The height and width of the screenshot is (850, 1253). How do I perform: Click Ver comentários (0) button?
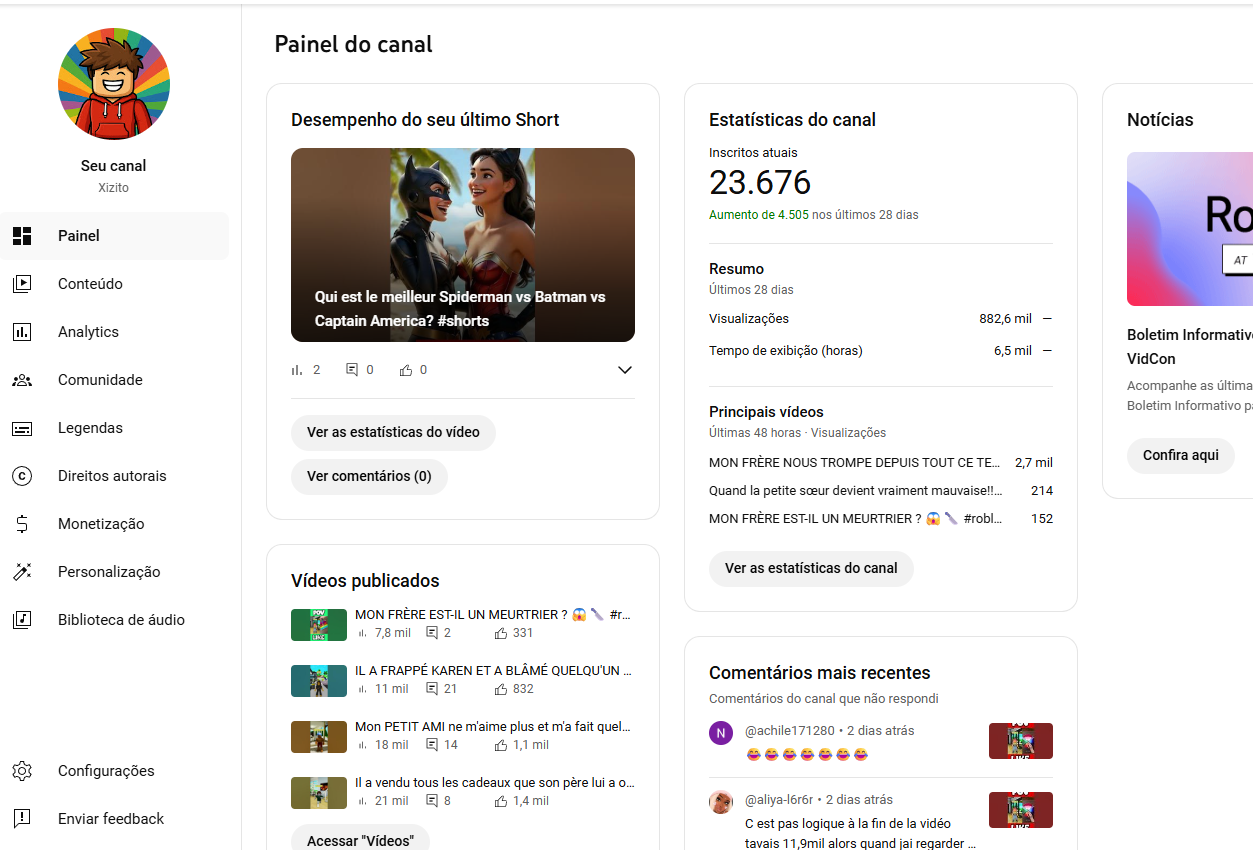click(x=369, y=477)
